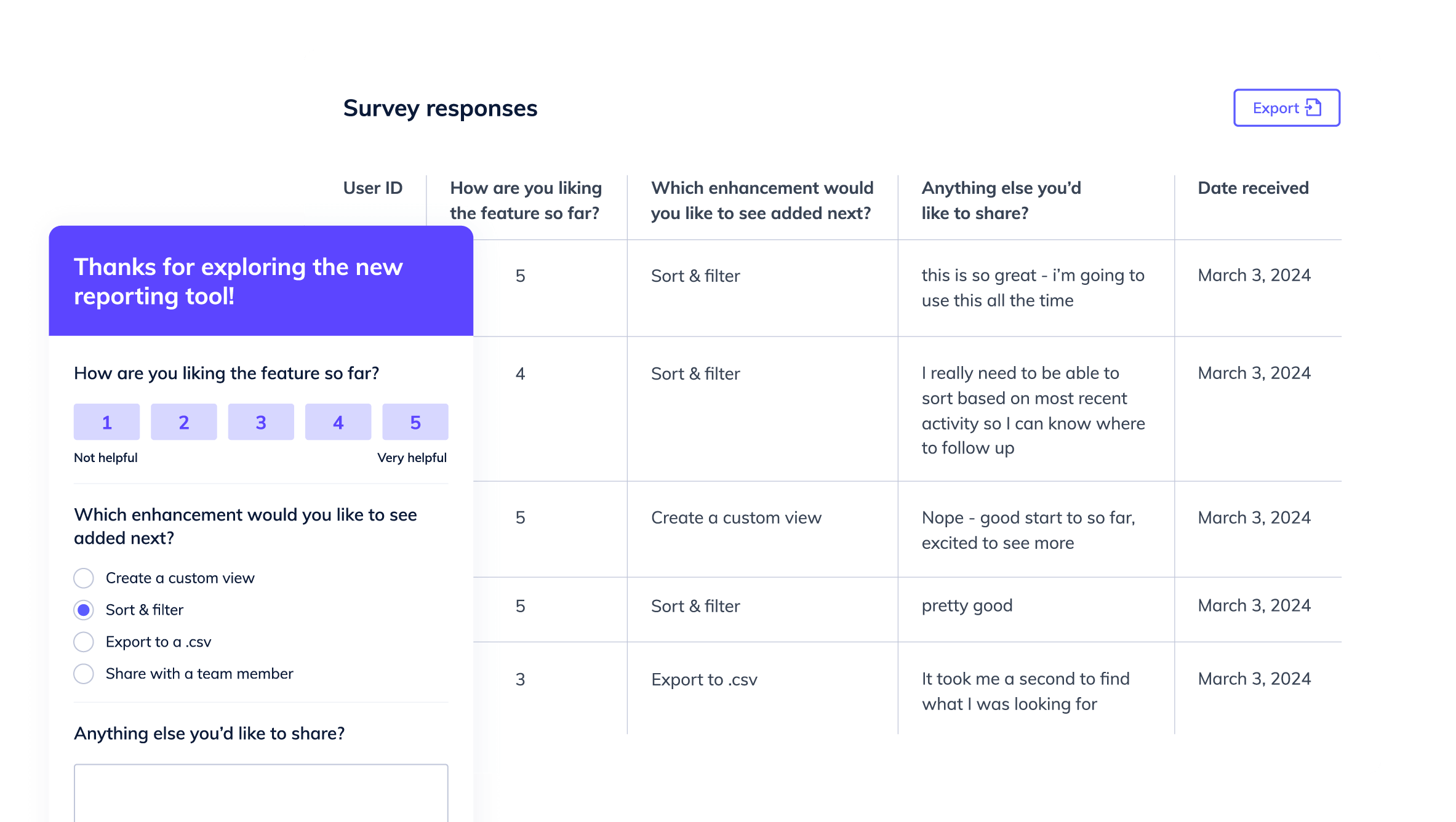Pick rating 3 in the survey
1456x822 pixels.
tap(261, 422)
